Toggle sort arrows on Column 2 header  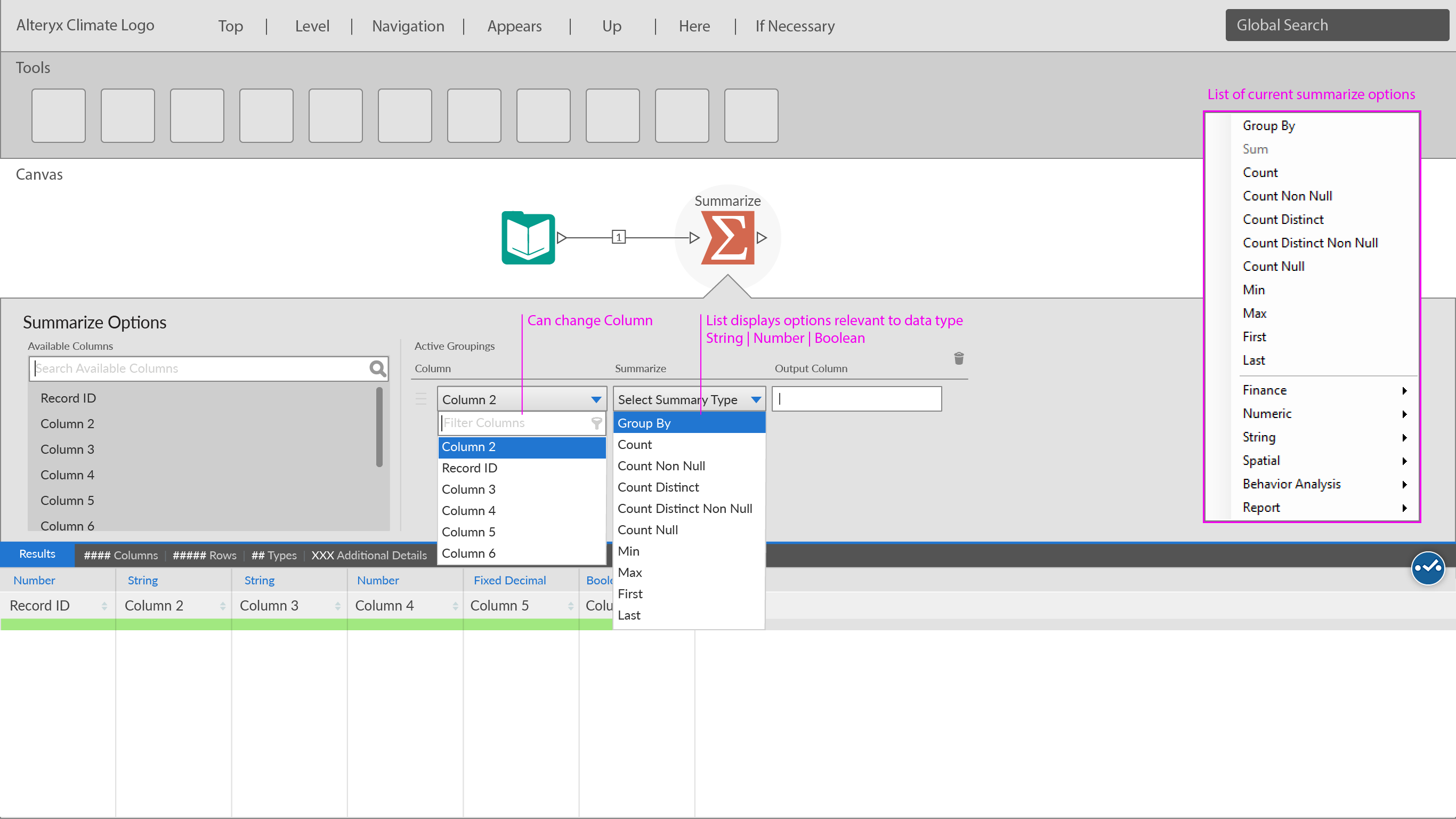pos(223,606)
